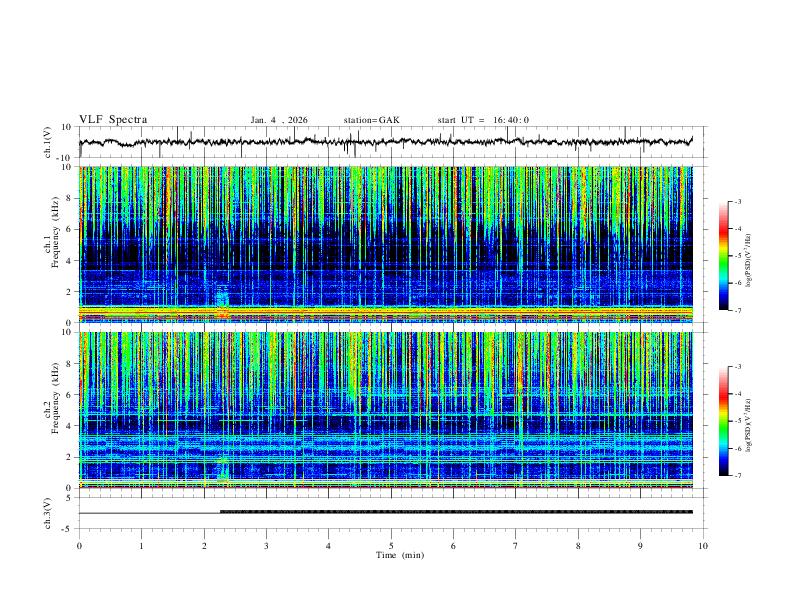The width and height of the screenshot is (792, 612).
Task: Click time axis tick label "4"
Action: pos(328,546)
